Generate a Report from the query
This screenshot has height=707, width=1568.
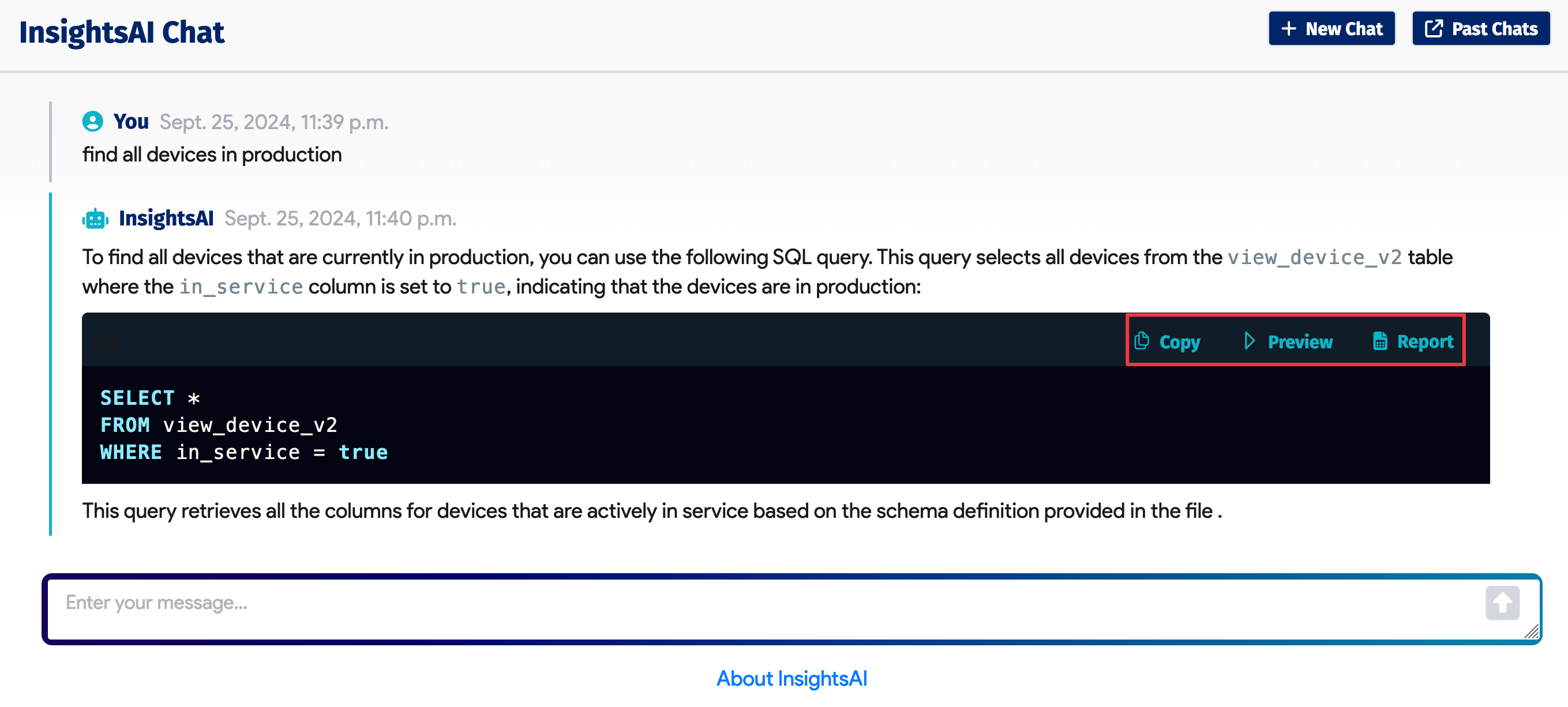coord(1413,341)
